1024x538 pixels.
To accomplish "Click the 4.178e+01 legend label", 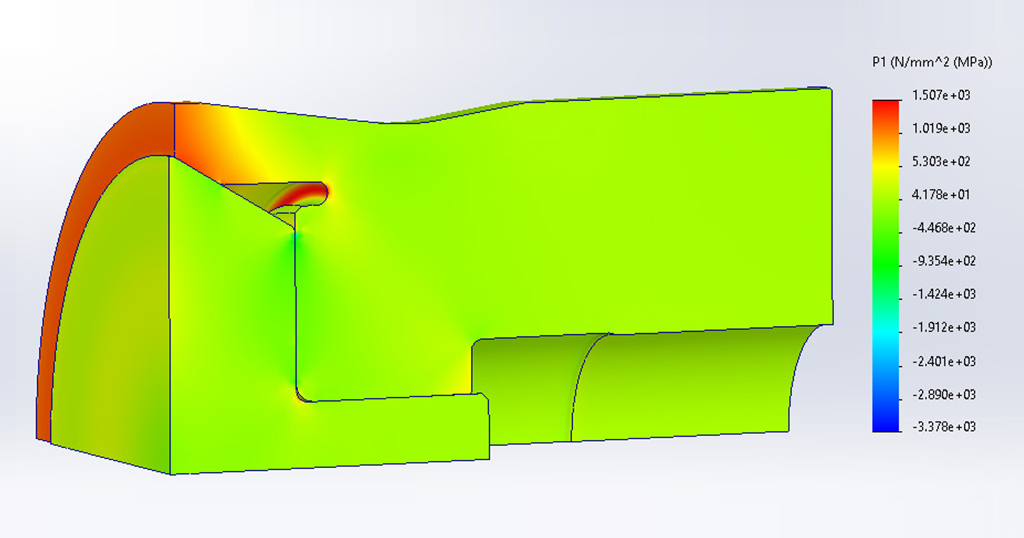I will [x=941, y=194].
